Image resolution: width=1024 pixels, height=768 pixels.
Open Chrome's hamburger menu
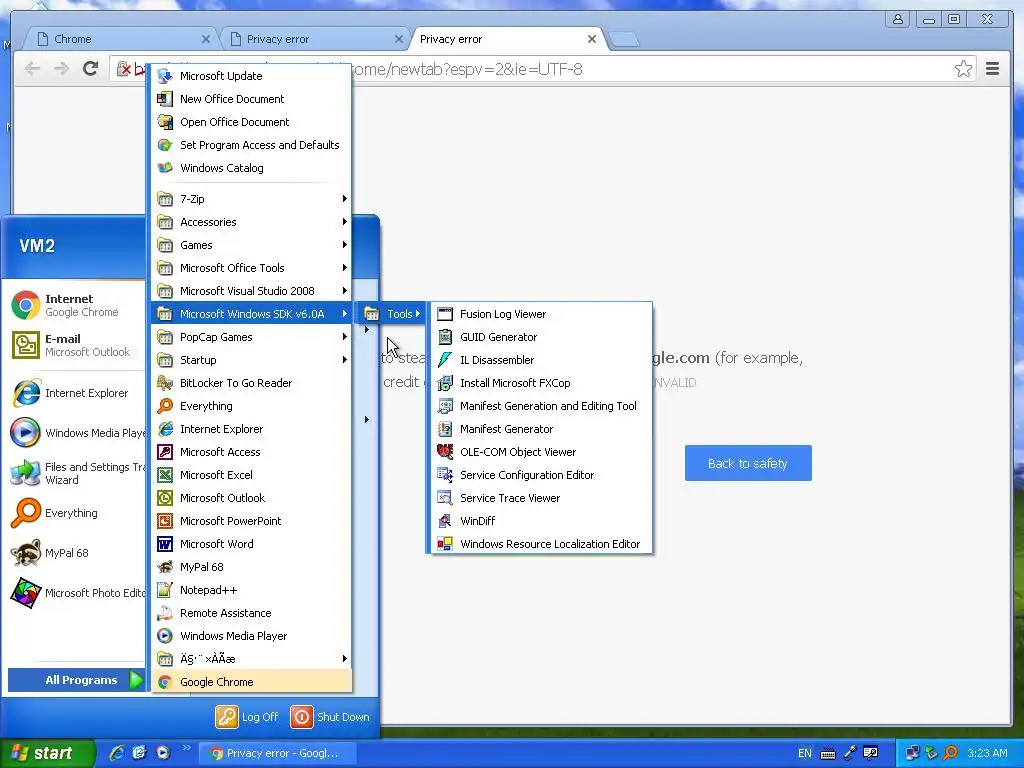(992, 69)
